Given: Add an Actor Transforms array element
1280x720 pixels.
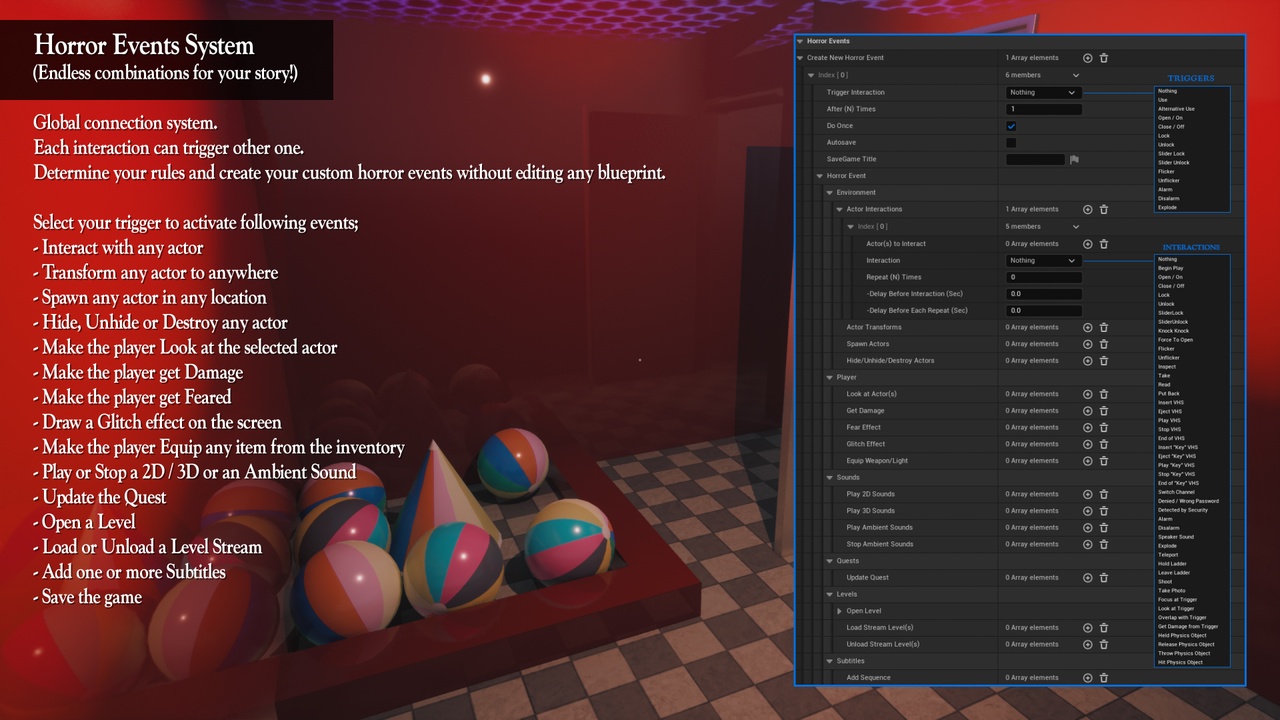Looking at the screenshot, I should (1088, 327).
